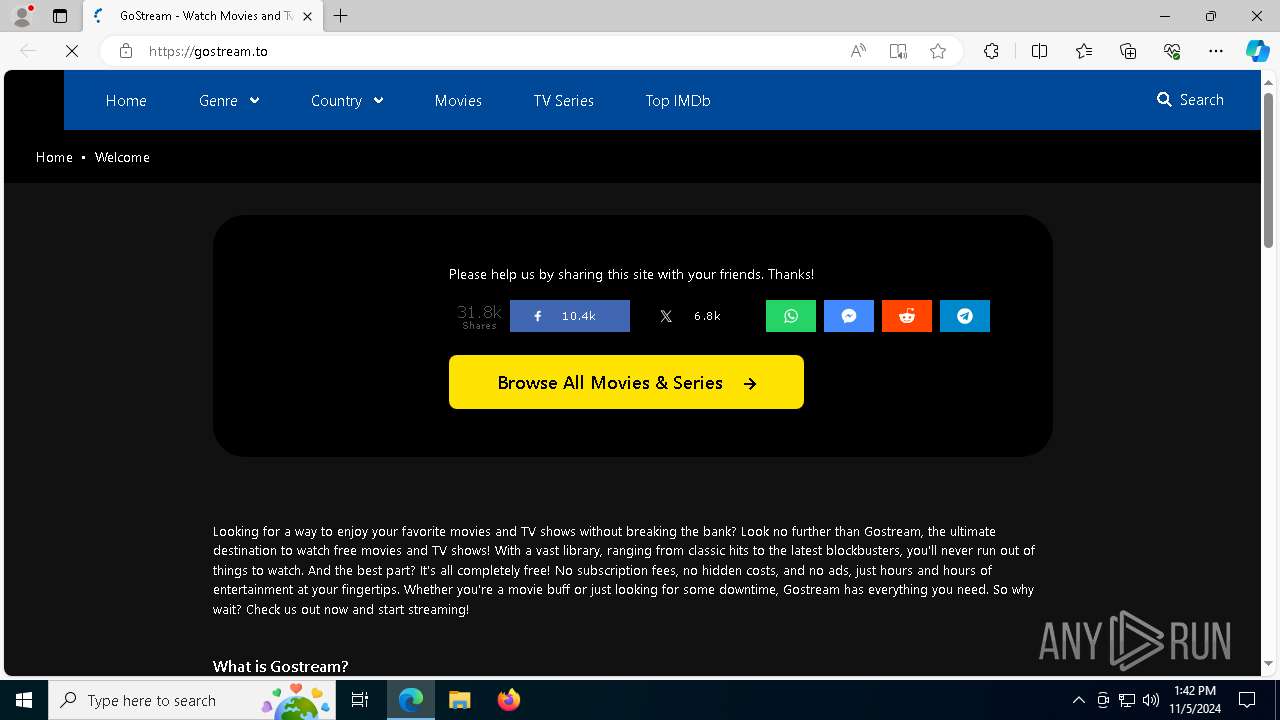Open the Windows Start menu
The width and height of the screenshot is (1280, 720).
[x=24, y=700]
